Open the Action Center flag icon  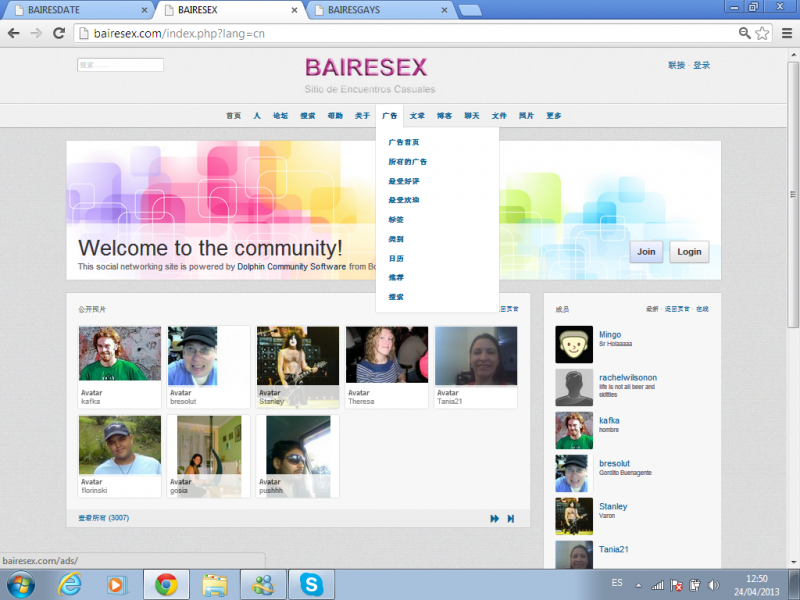(x=677, y=585)
